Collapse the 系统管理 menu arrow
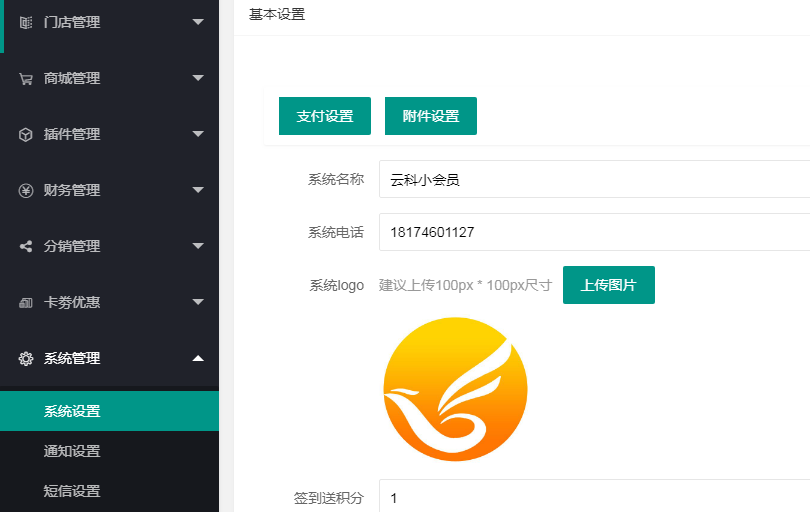This screenshot has width=810, height=512. [198, 358]
